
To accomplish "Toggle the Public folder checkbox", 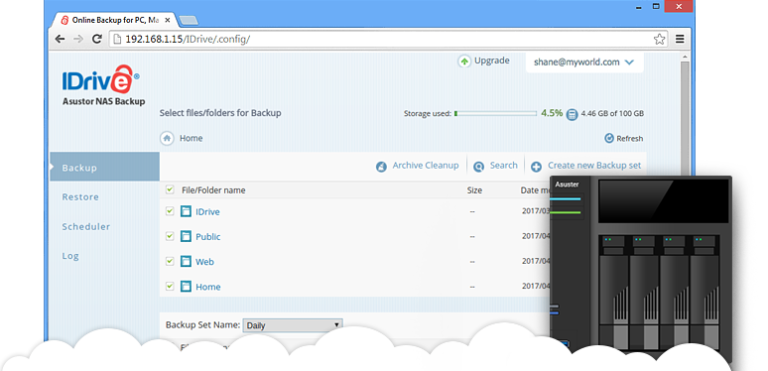I will pos(170,236).
